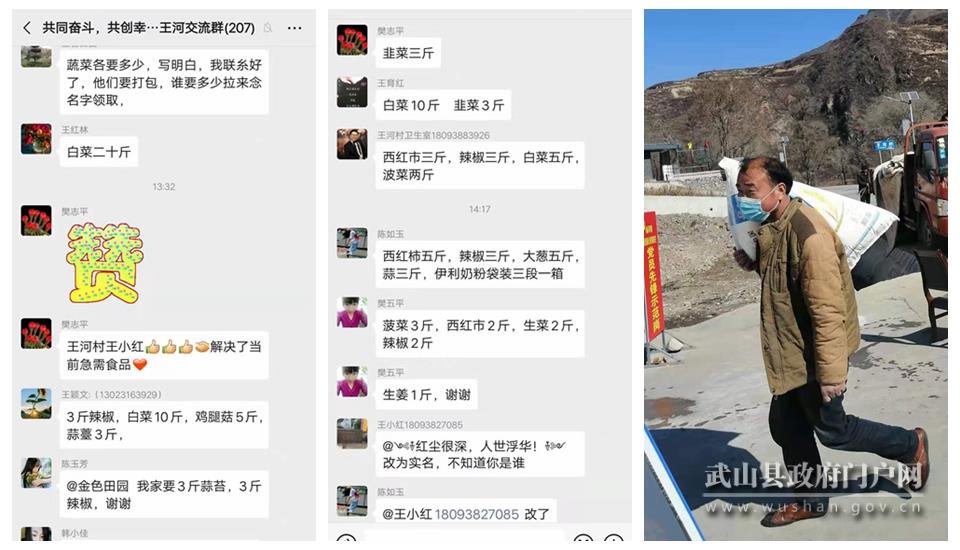Tap the back arrow in chat header
This screenshot has width=960, height=550.
[x=26, y=28]
